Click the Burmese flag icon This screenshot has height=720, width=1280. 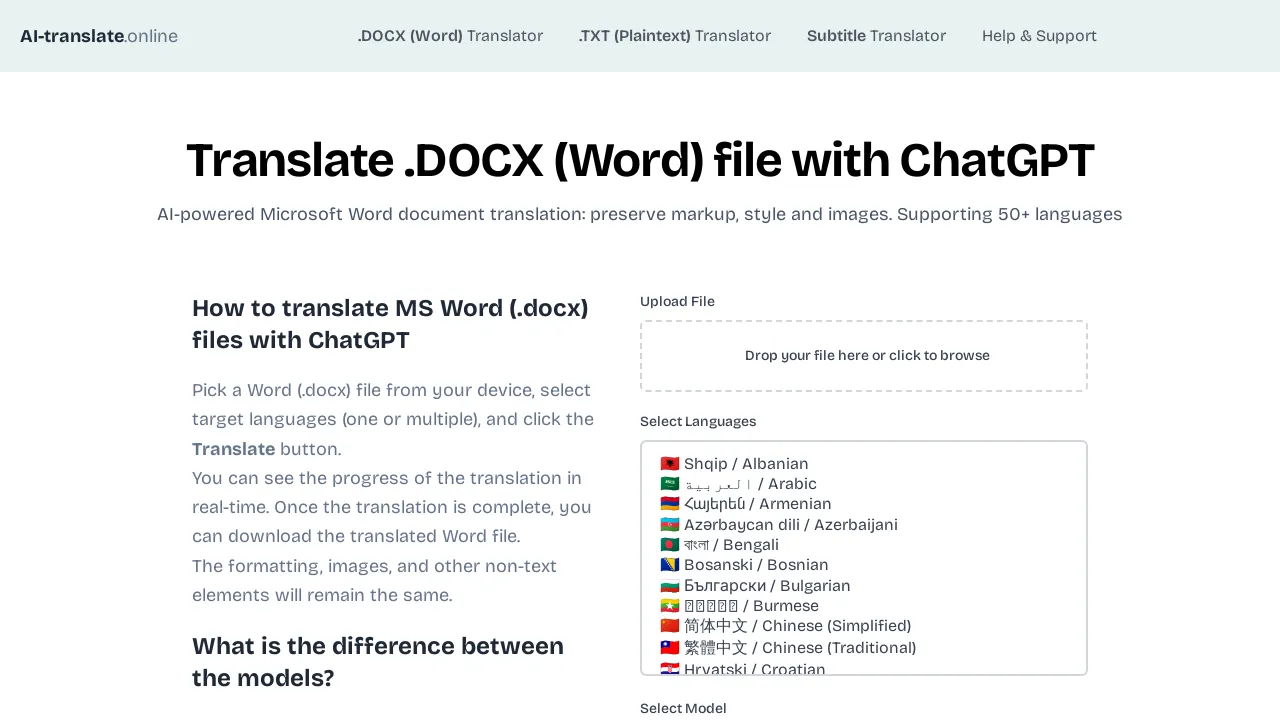pyautogui.click(x=670, y=605)
